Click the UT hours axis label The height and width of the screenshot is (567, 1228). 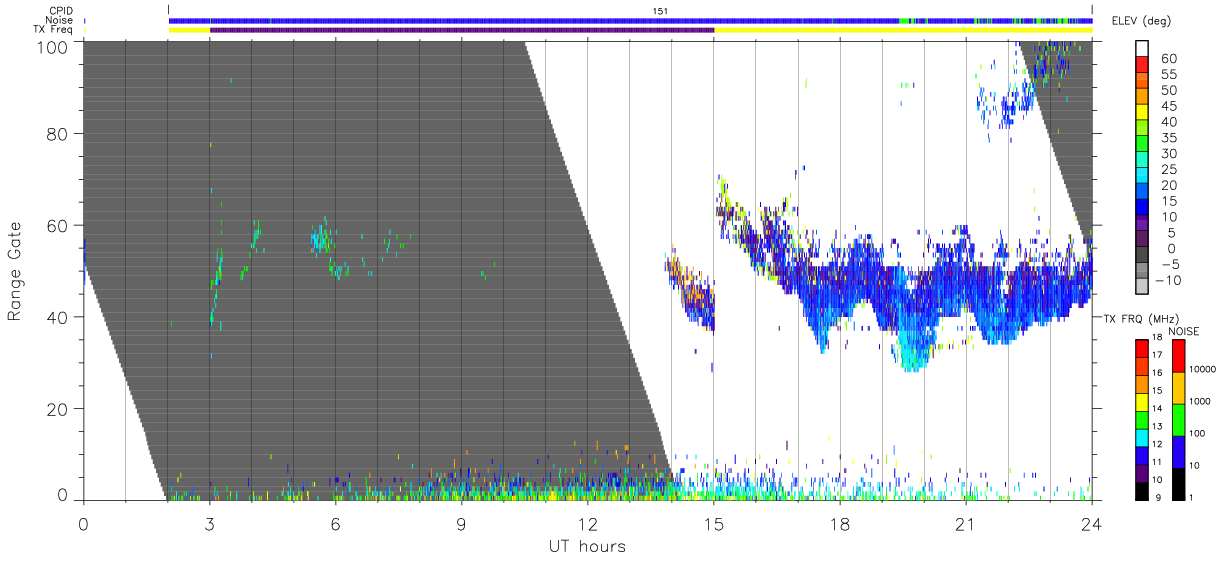pyautogui.click(x=587, y=547)
